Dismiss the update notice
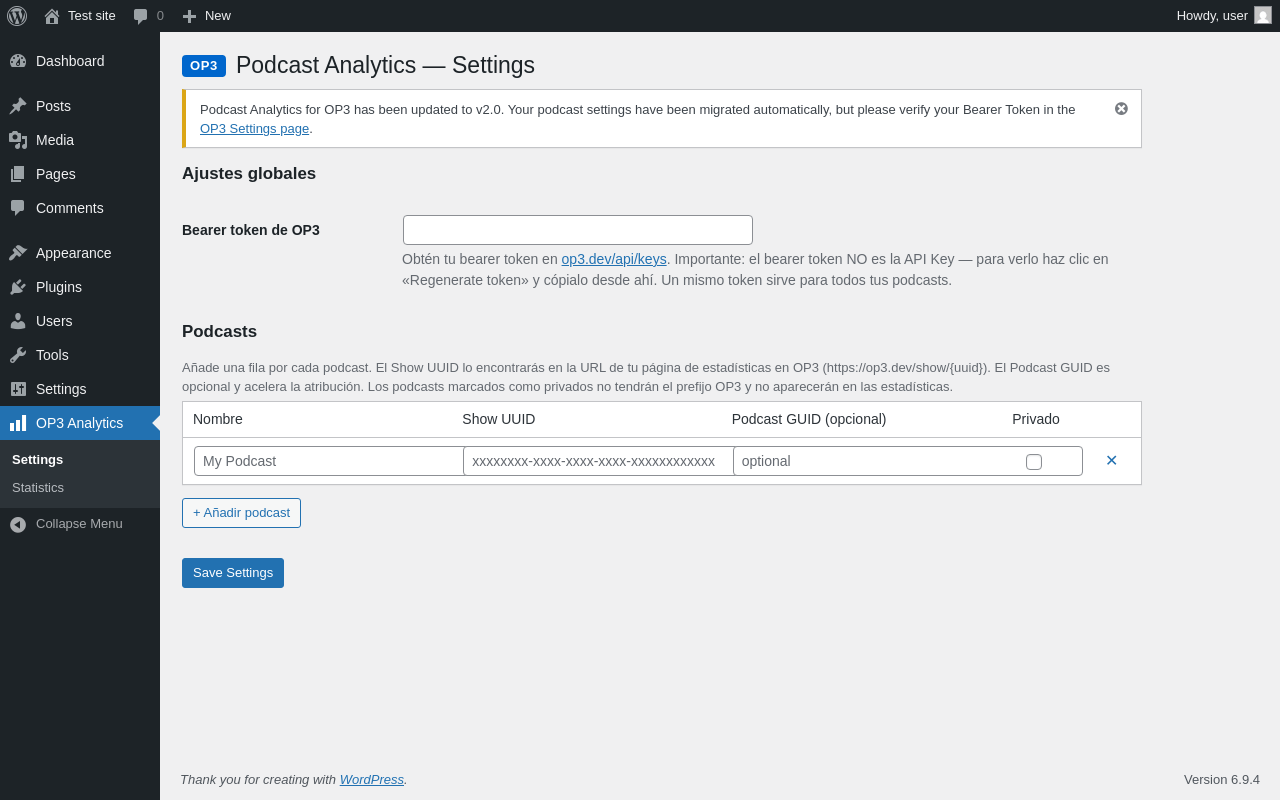This screenshot has width=1280, height=800. click(x=1121, y=109)
